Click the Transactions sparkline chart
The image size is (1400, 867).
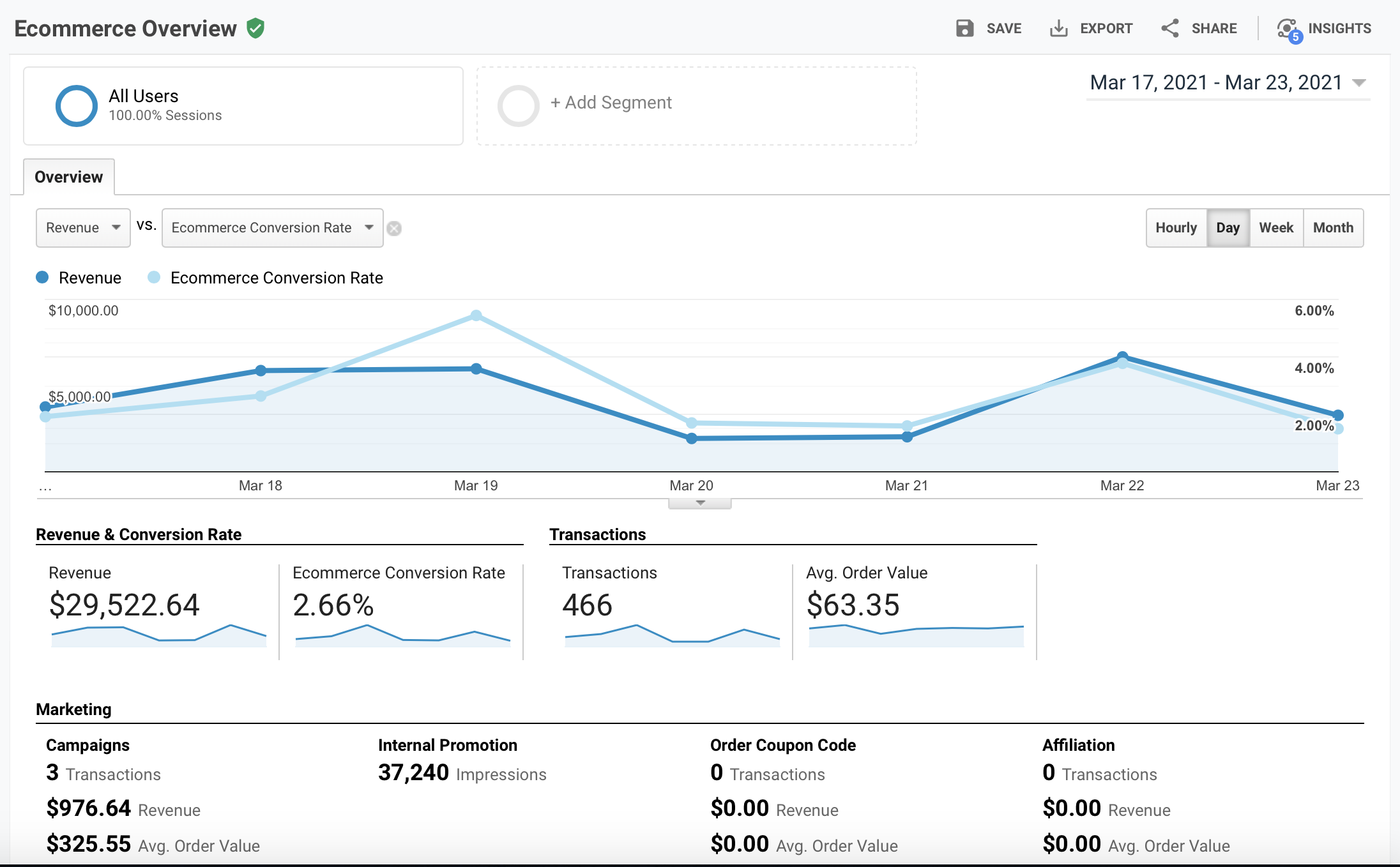tap(671, 637)
